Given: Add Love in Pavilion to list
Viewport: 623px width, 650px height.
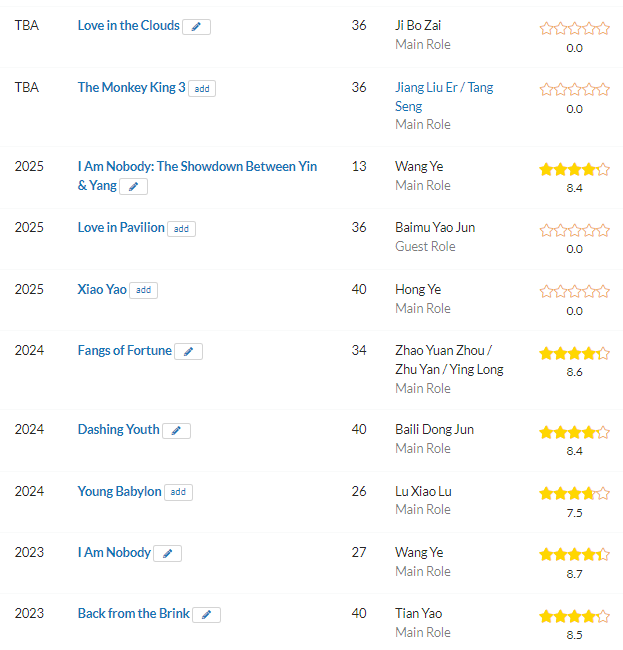Looking at the screenshot, I should [x=181, y=229].
